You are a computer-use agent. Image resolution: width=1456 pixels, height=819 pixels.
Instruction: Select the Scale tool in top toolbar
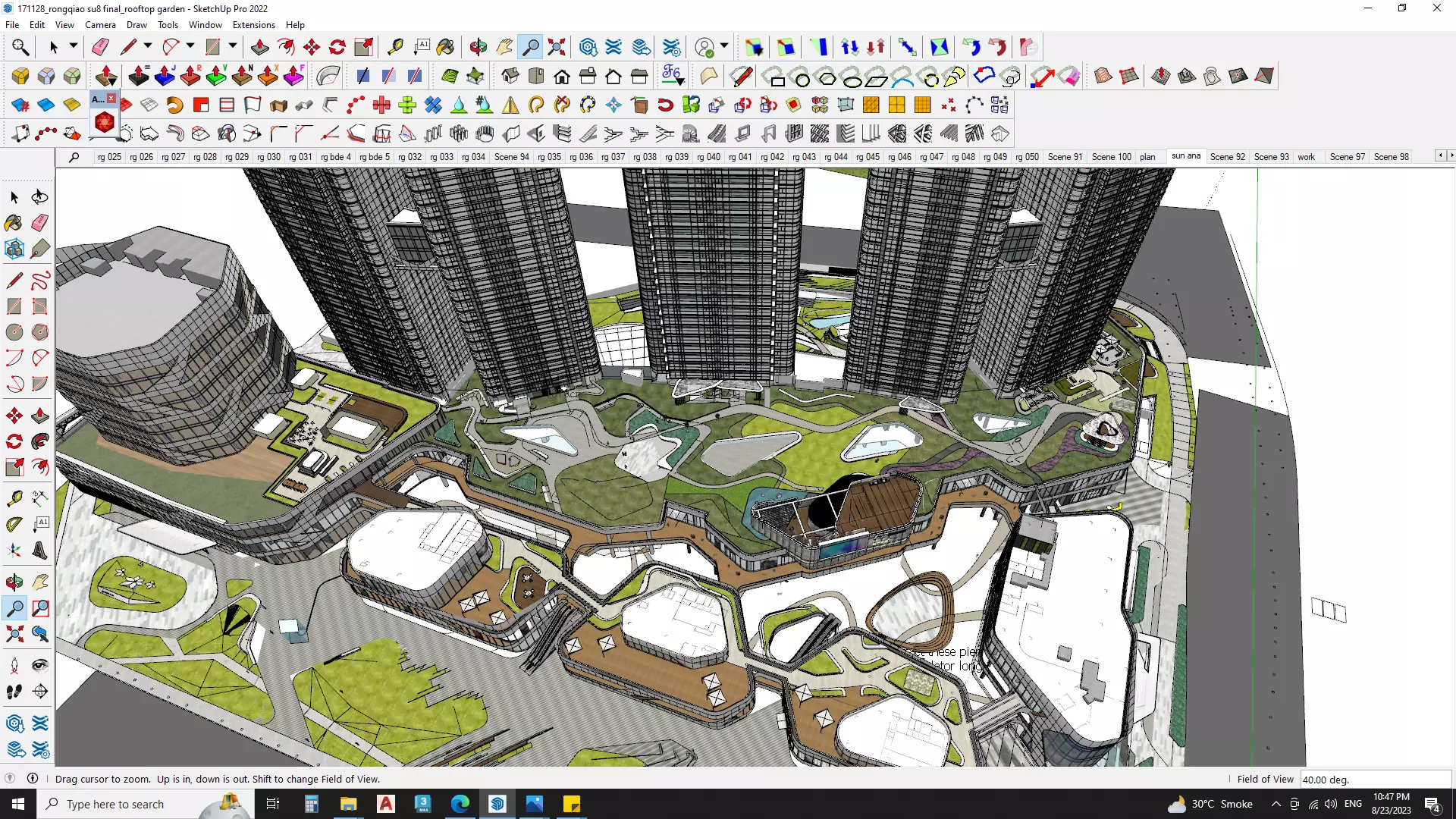point(364,47)
